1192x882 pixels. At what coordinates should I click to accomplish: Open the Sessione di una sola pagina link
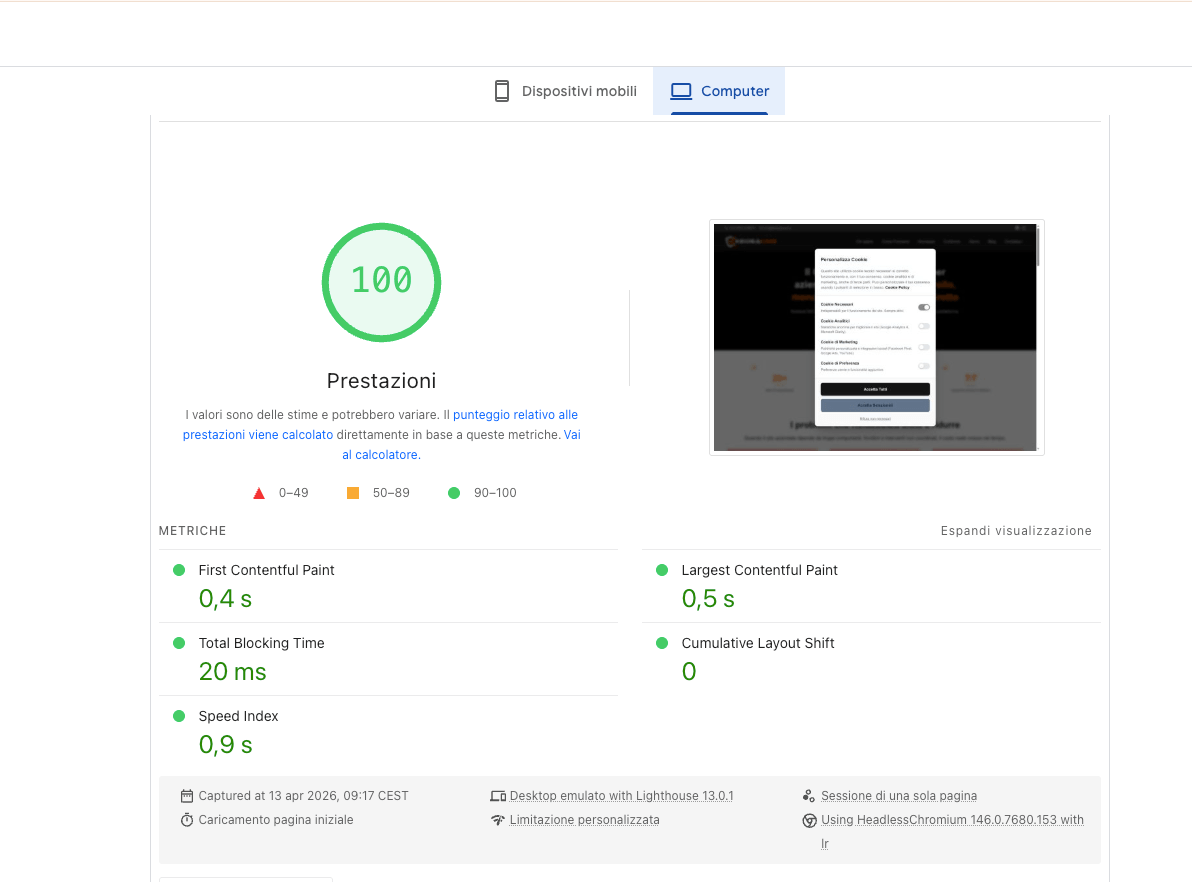point(898,795)
